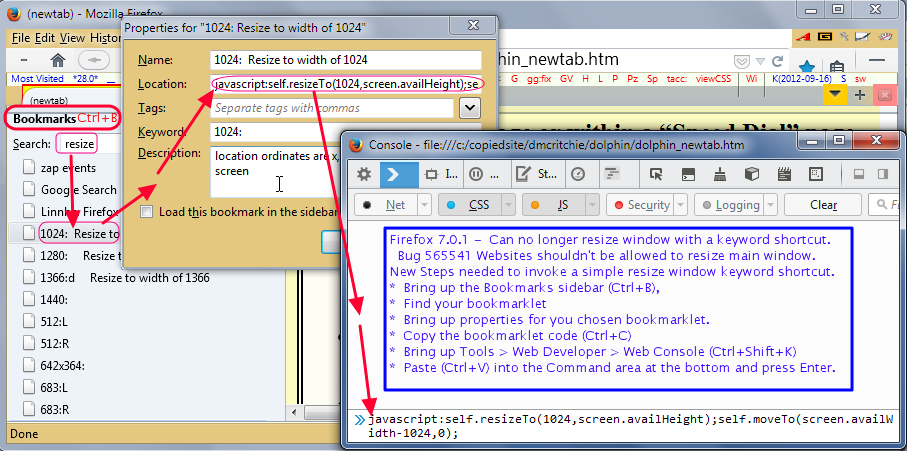Viewport: 907px width, 451px height.
Task: Open the Console Toolbox Options gear
Action: [x=364, y=174]
